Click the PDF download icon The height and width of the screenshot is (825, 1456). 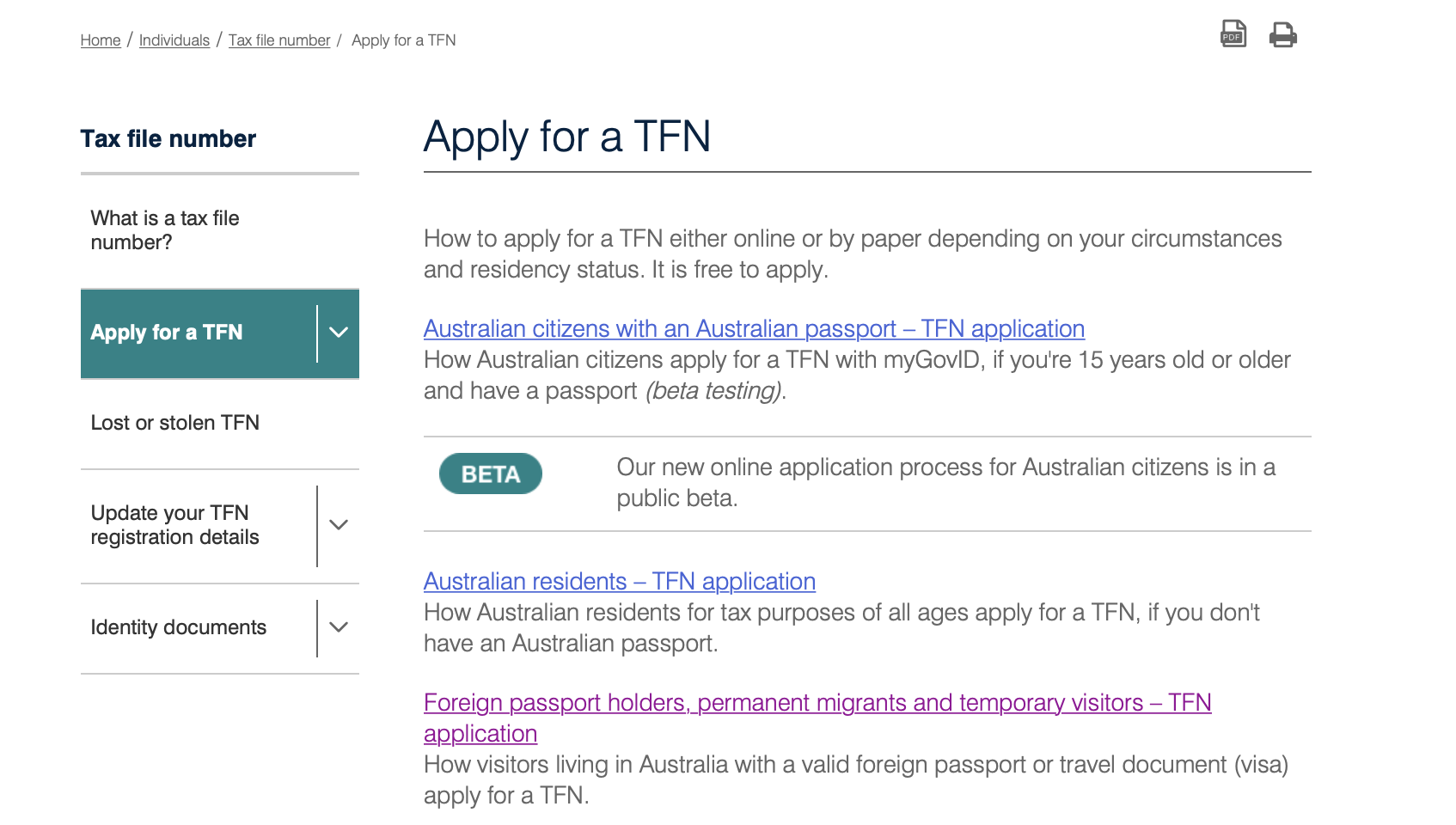point(1233,34)
